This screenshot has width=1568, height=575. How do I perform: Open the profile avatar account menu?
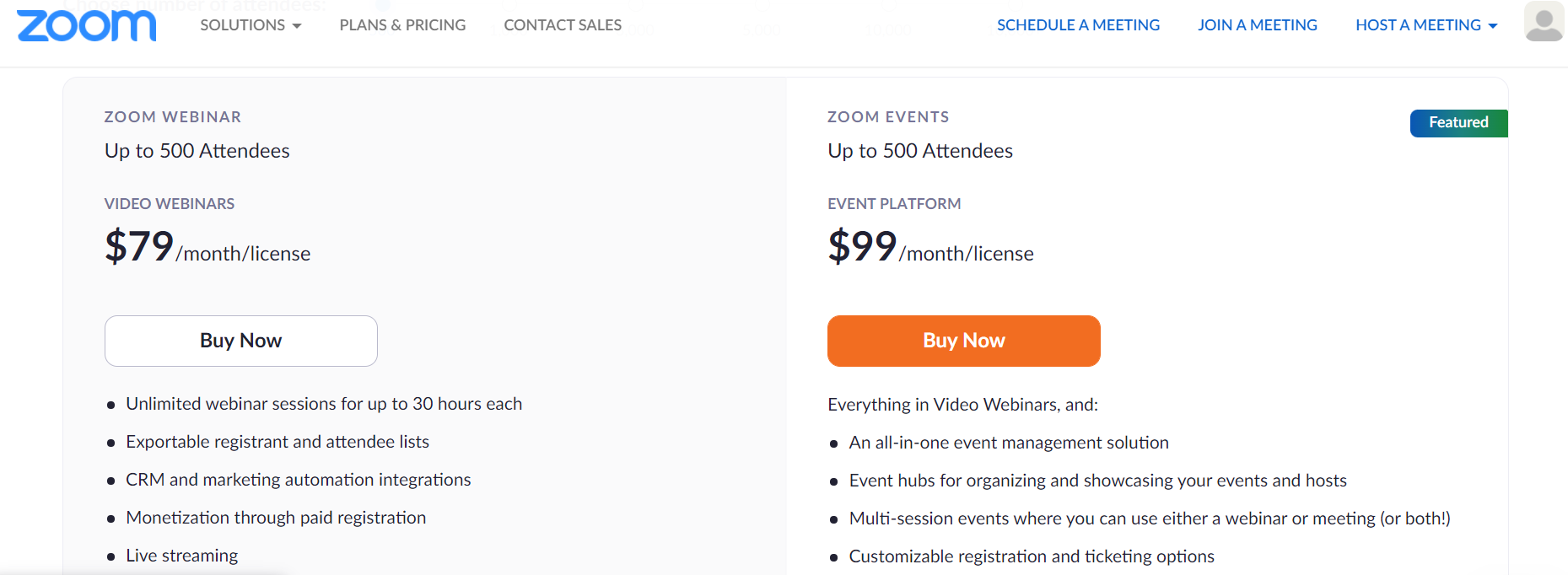click(x=1544, y=24)
